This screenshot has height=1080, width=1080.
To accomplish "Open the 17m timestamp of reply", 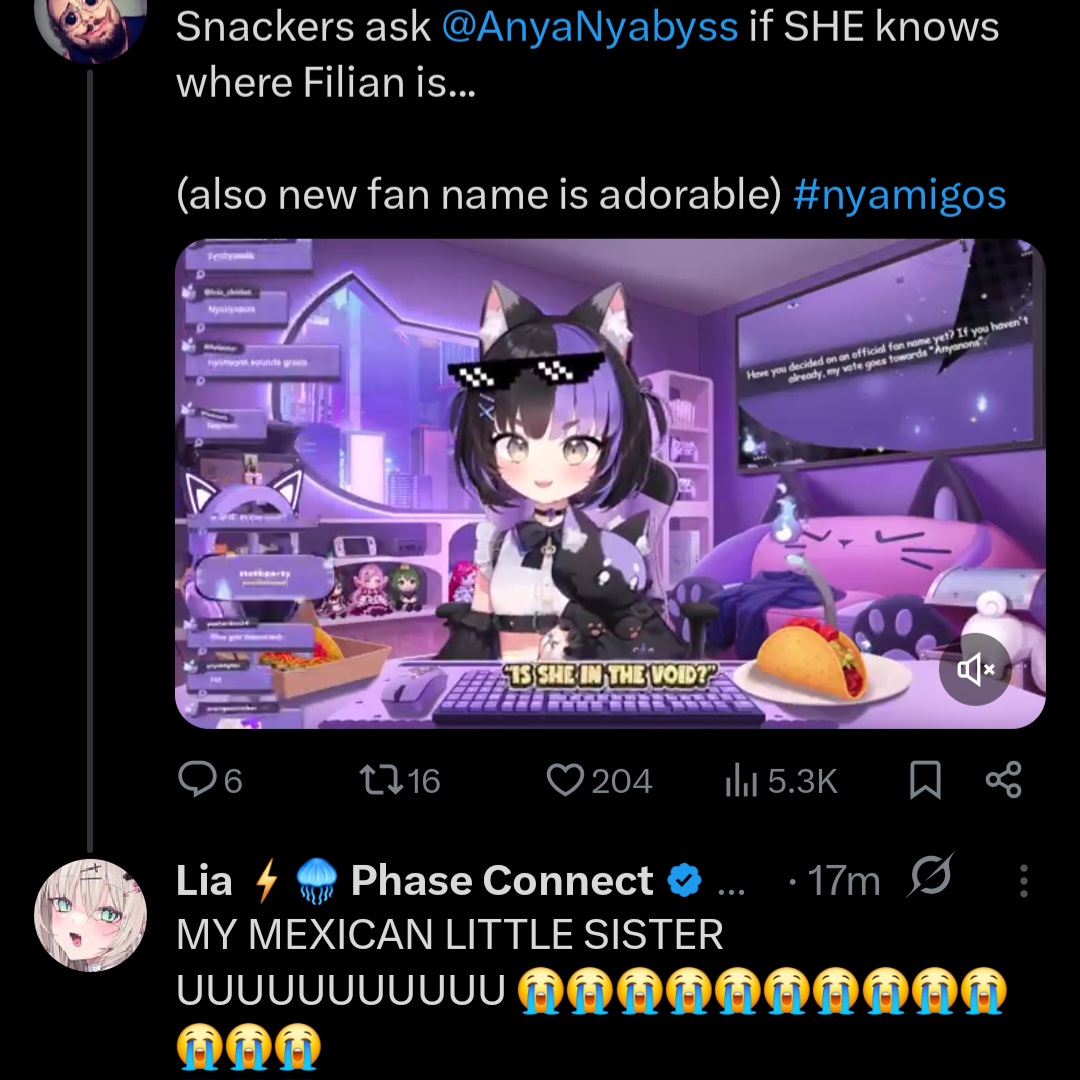I will (843, 881).
